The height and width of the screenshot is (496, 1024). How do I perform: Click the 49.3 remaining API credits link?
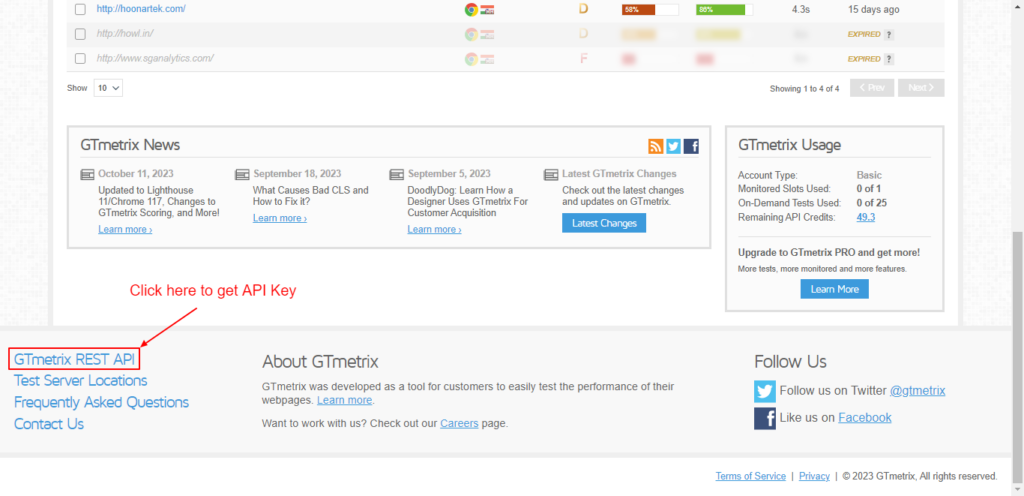click(x=866, y=217)
